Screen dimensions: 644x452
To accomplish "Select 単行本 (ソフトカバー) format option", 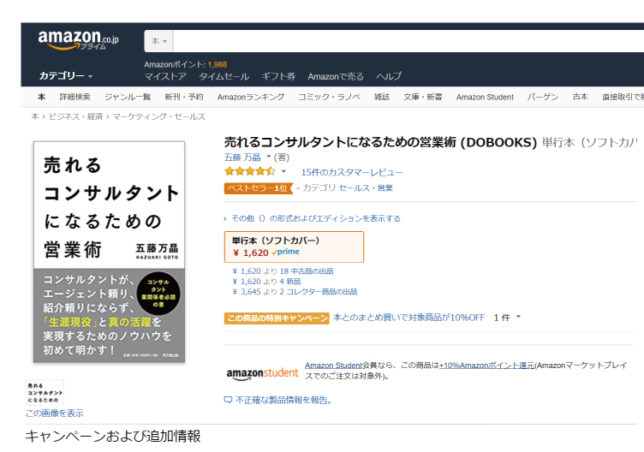I will click(x=293, y=246).
